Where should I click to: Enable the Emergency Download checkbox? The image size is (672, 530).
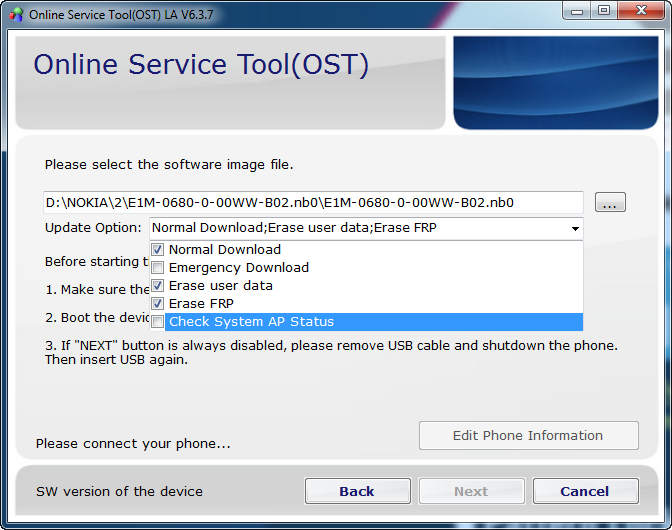tap(158, 268)
